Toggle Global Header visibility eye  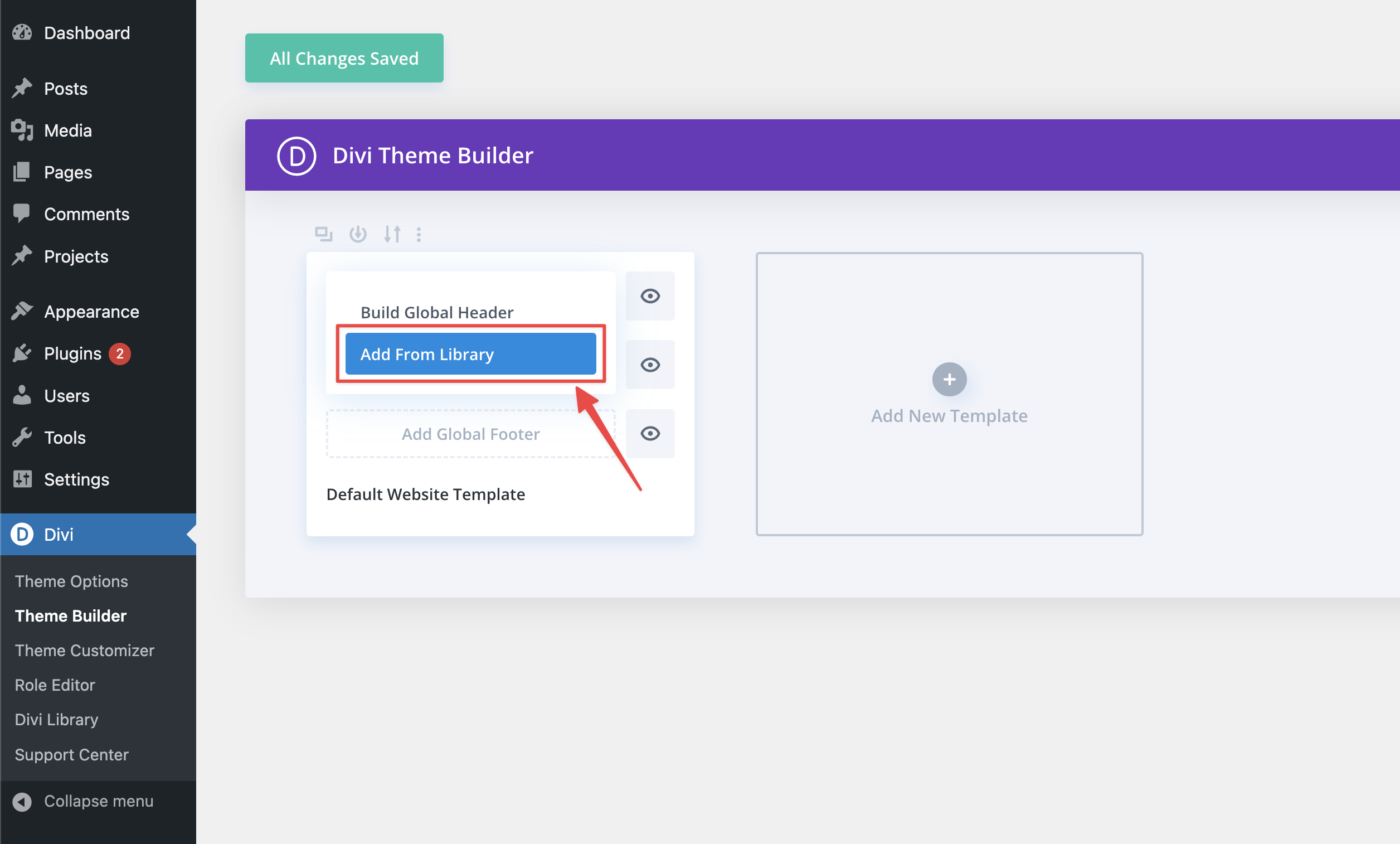pos(650,296)
